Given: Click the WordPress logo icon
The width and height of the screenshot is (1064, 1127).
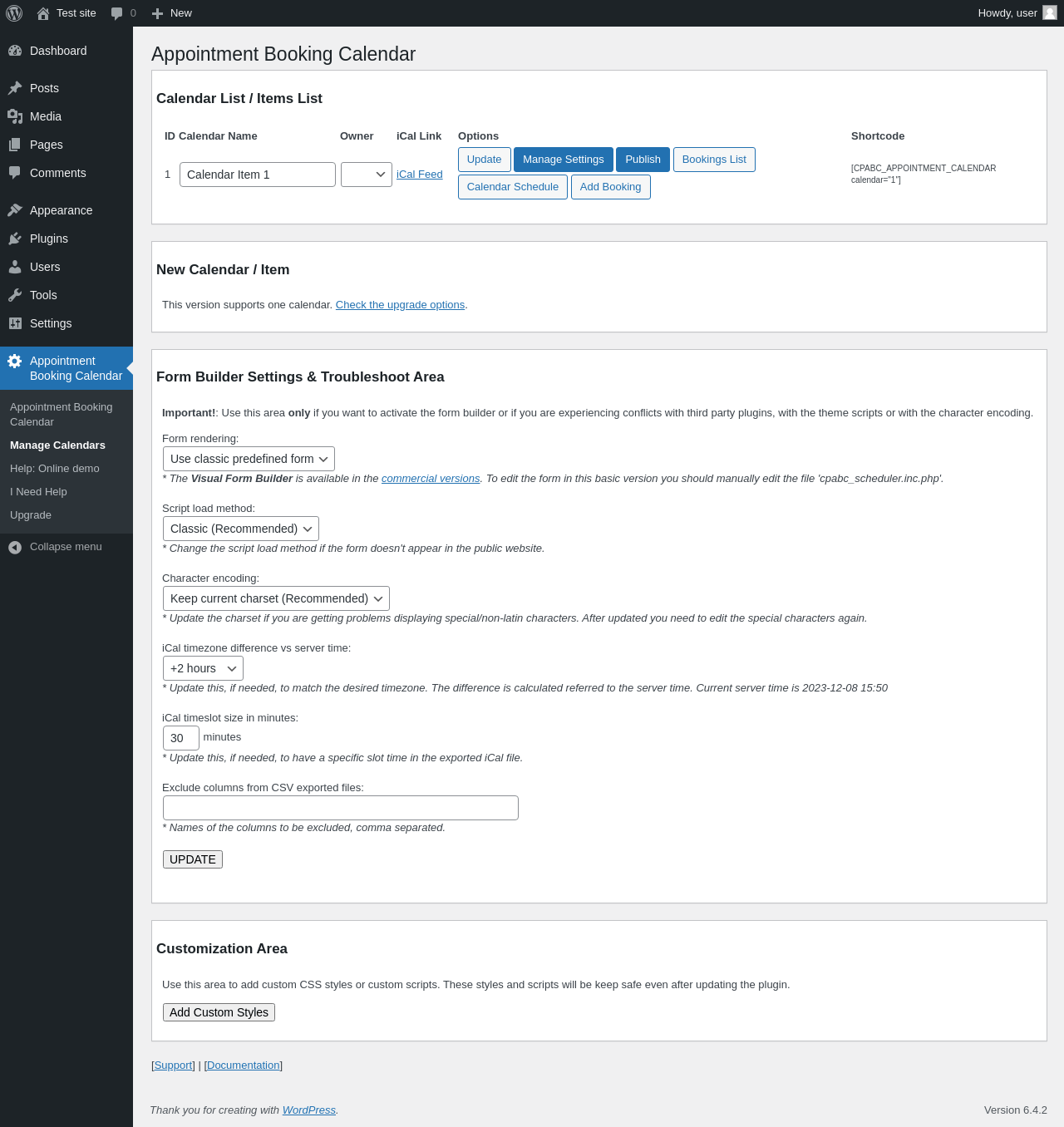Looking at the screenshot, I should click(x=14, y=13).
